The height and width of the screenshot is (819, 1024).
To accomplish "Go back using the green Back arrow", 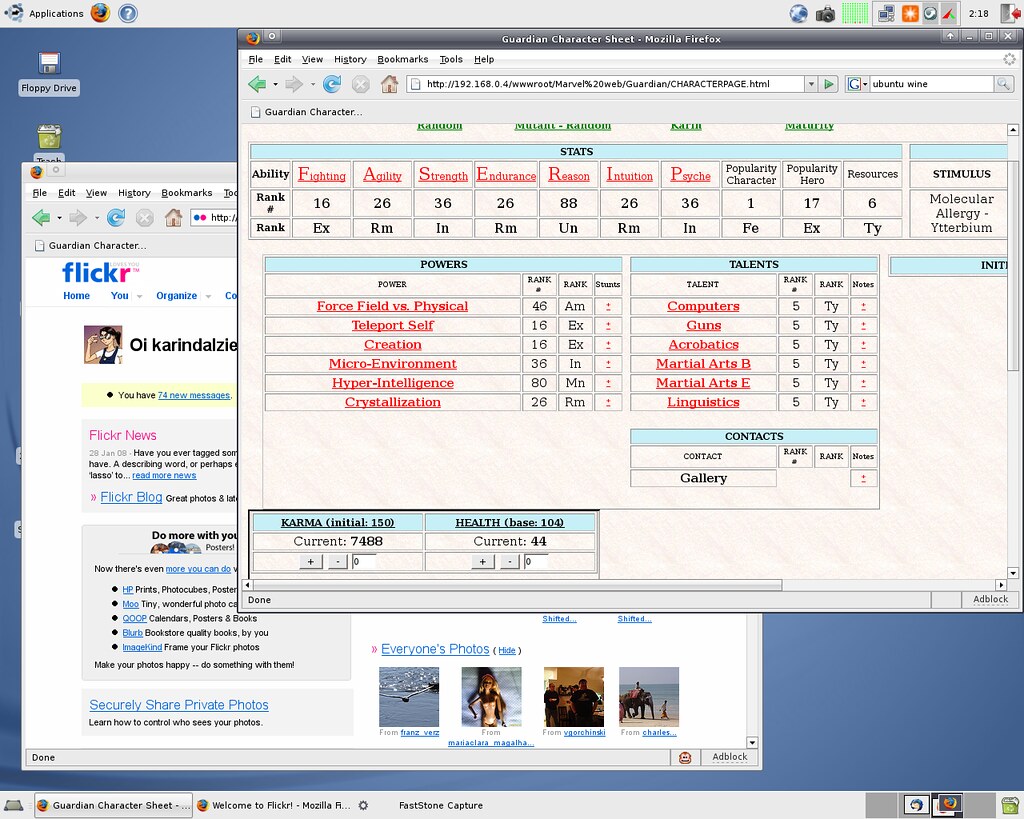I will (258, 84).
